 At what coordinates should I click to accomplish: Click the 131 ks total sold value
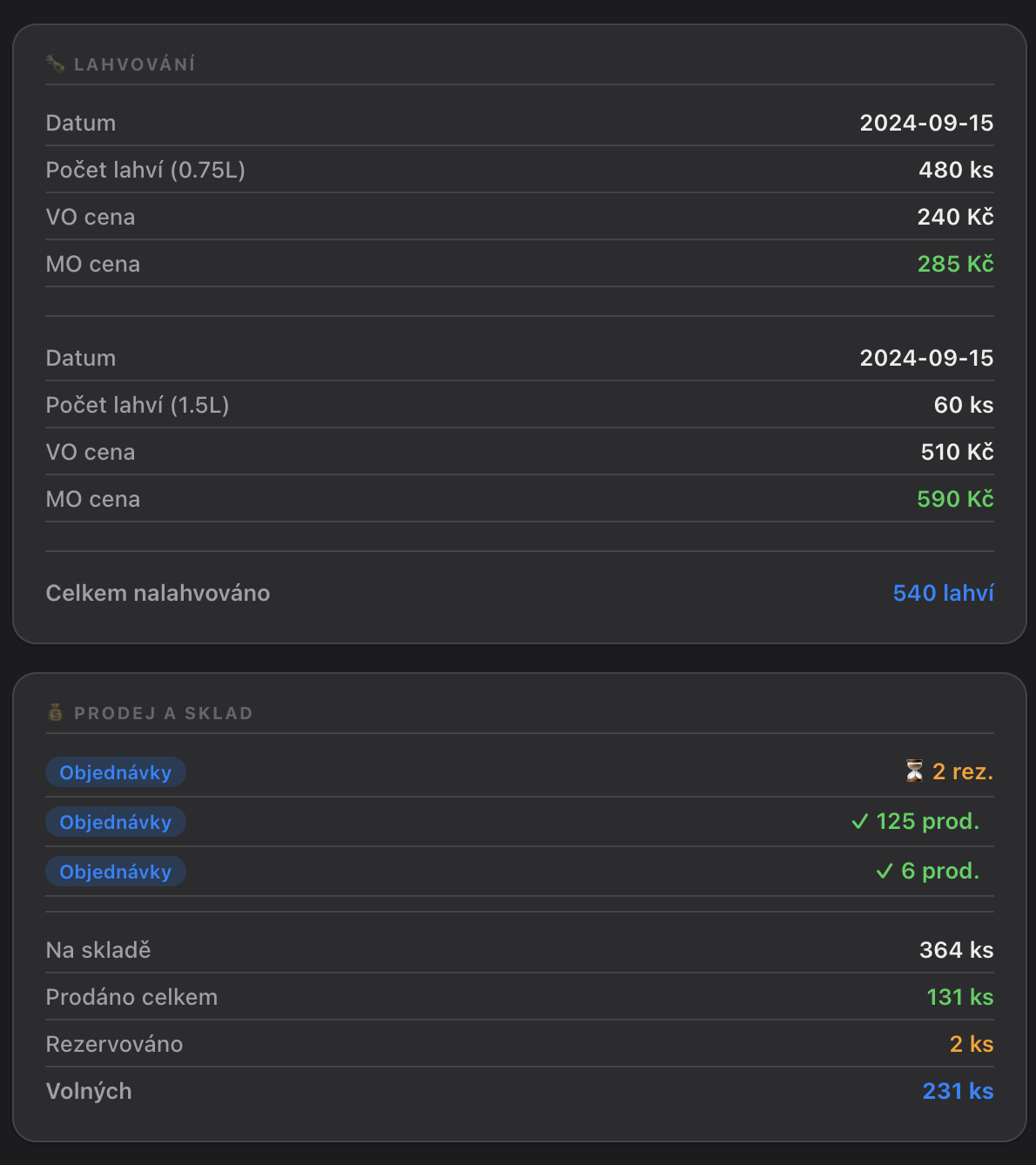(959, 997)
